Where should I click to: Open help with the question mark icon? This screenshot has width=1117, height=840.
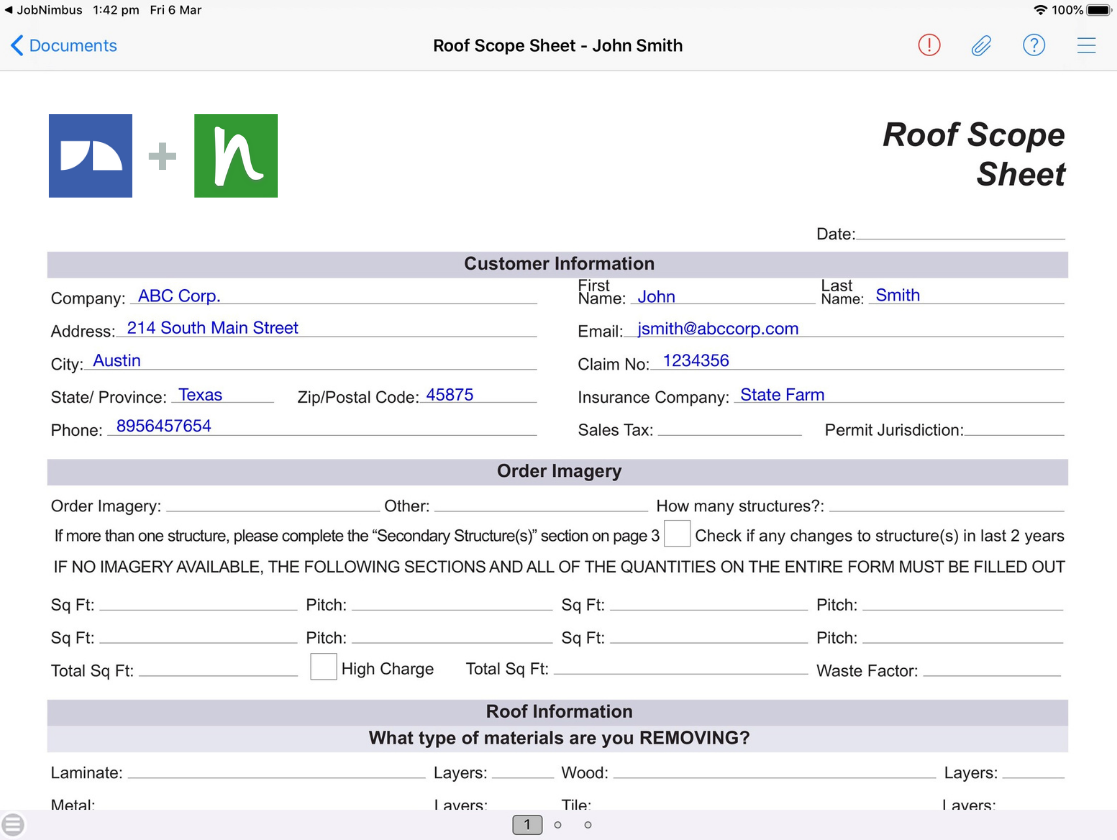pyautogui.click(x=1034, y=46)
